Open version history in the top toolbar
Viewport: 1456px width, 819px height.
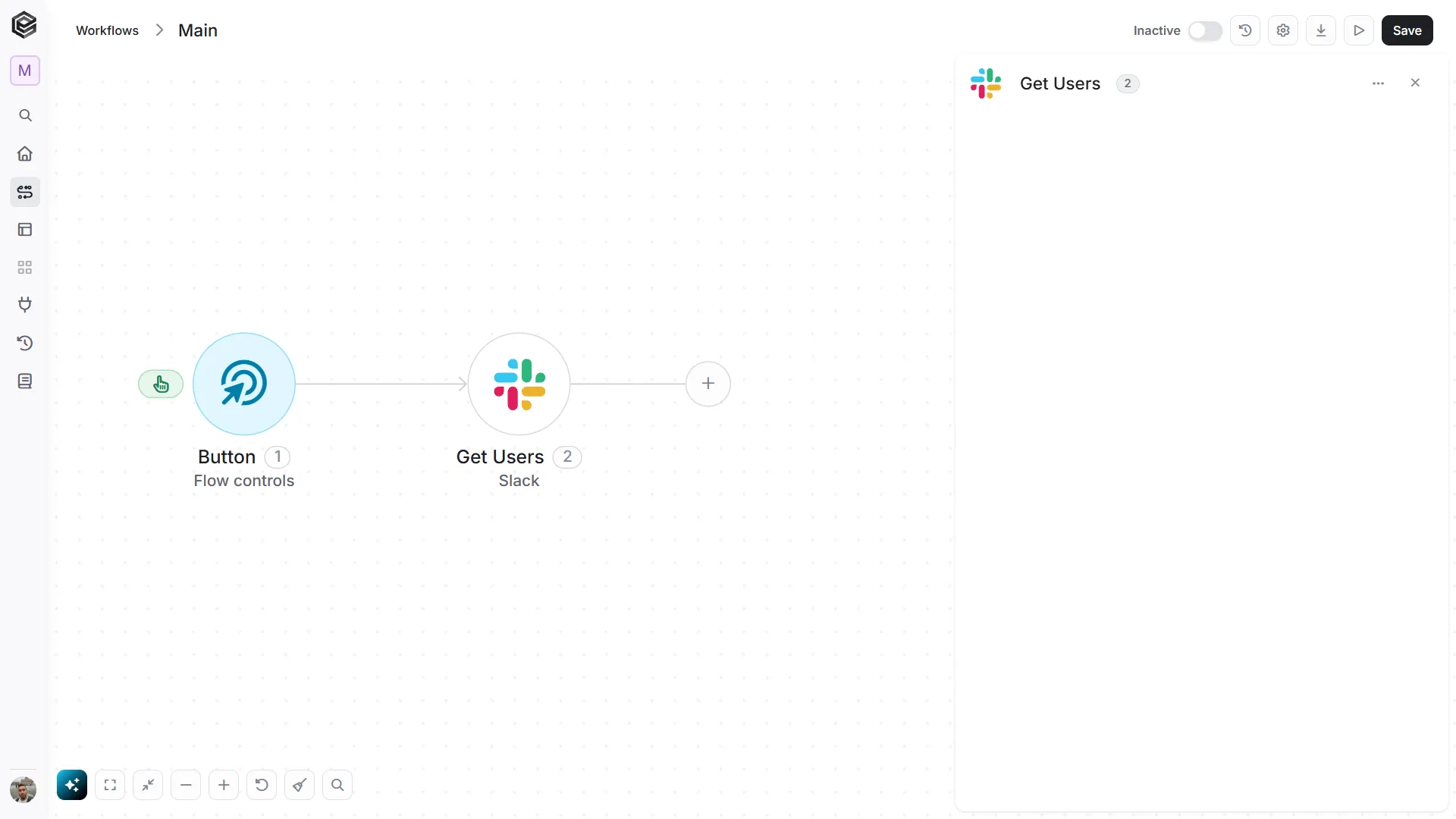[x=1245, y=30]
